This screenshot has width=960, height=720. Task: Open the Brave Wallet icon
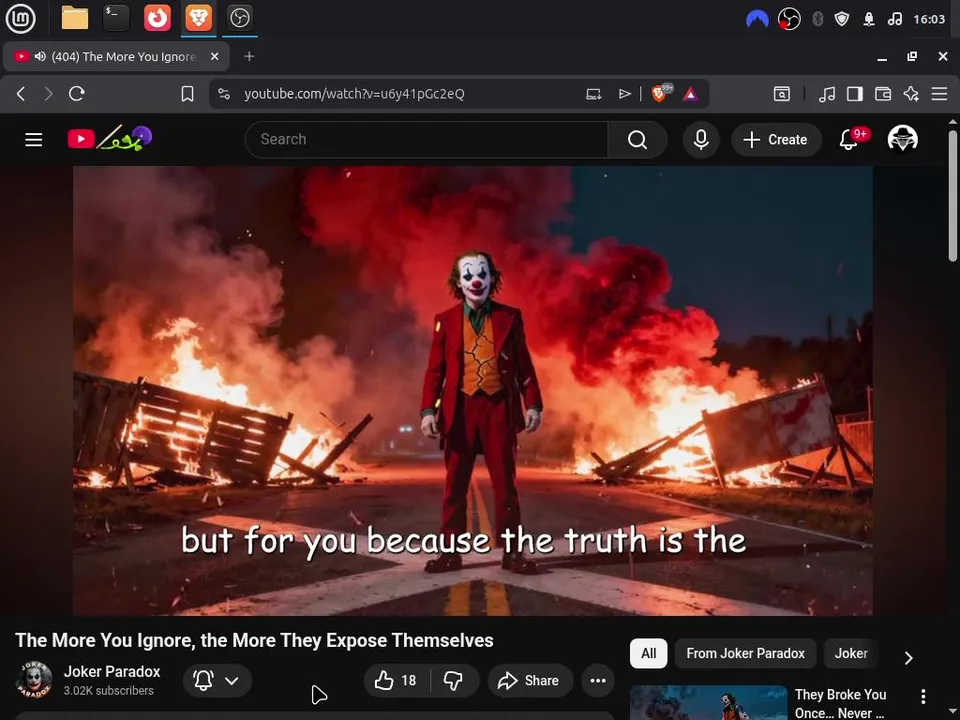(x=883, y=94)
